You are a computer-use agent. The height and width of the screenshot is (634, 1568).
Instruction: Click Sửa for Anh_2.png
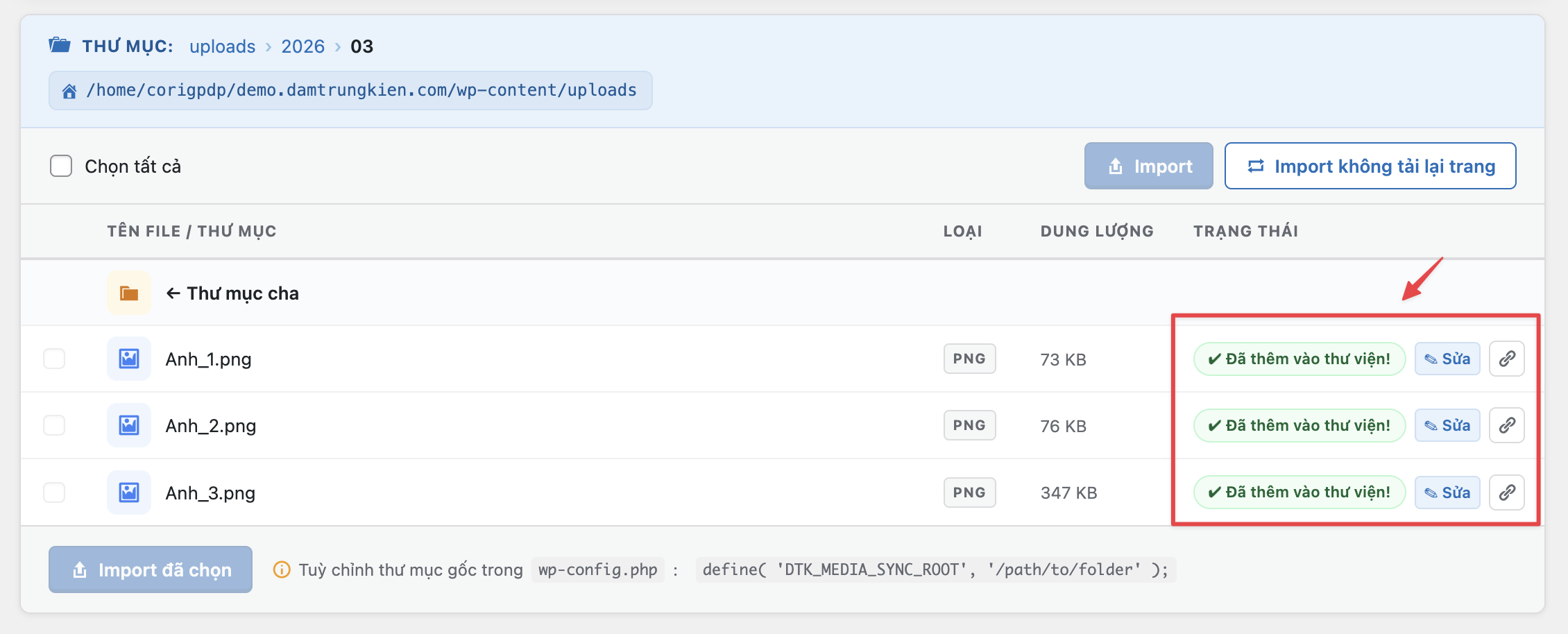1447,425
